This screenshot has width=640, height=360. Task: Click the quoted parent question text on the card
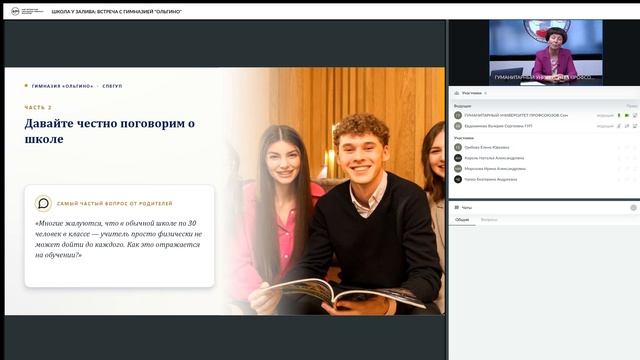(118, 239)
